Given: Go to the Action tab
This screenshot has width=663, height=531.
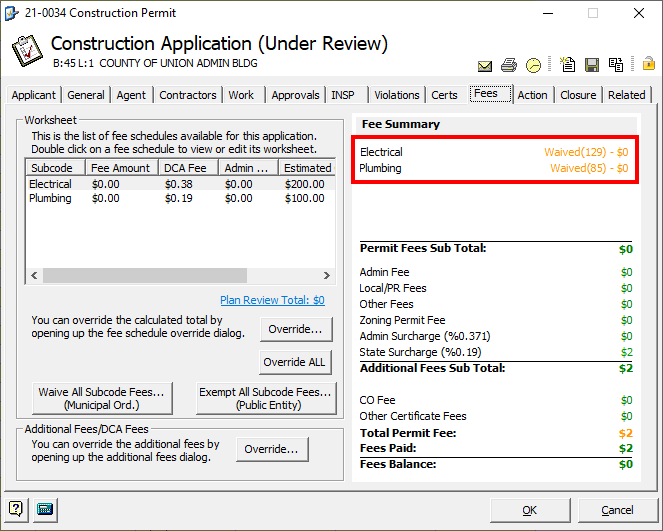Looking at the screenshot, I should click(x=532, y=95).
